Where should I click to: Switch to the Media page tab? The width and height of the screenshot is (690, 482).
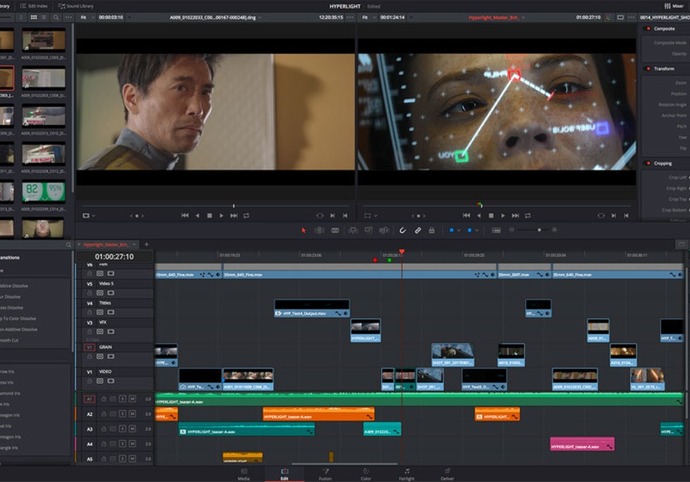pos(244,474)
